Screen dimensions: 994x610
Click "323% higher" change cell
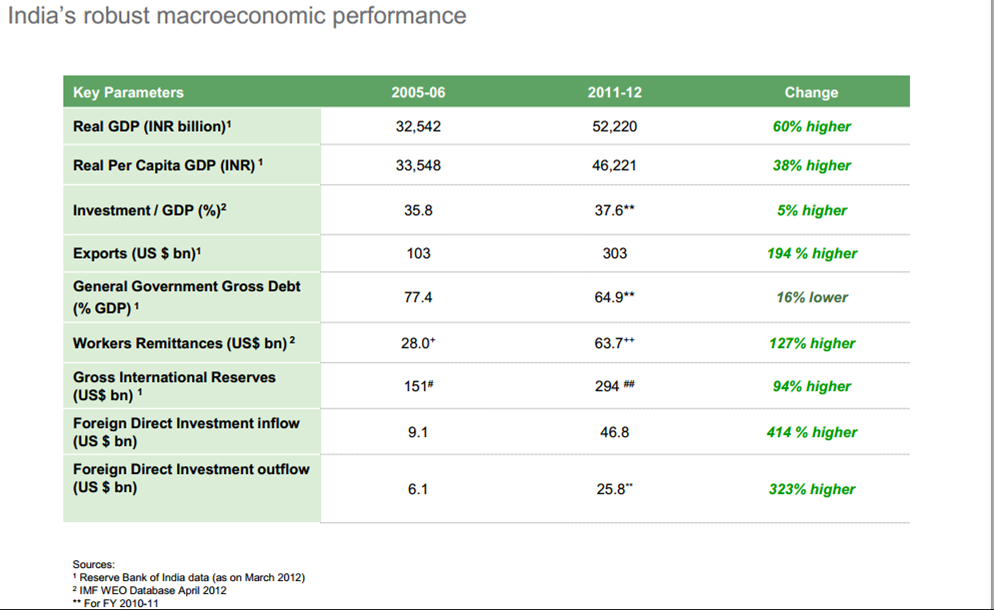[811, 490]
